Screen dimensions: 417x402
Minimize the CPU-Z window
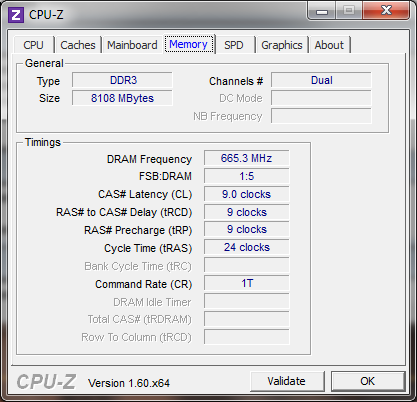click(x=322, y=11)
